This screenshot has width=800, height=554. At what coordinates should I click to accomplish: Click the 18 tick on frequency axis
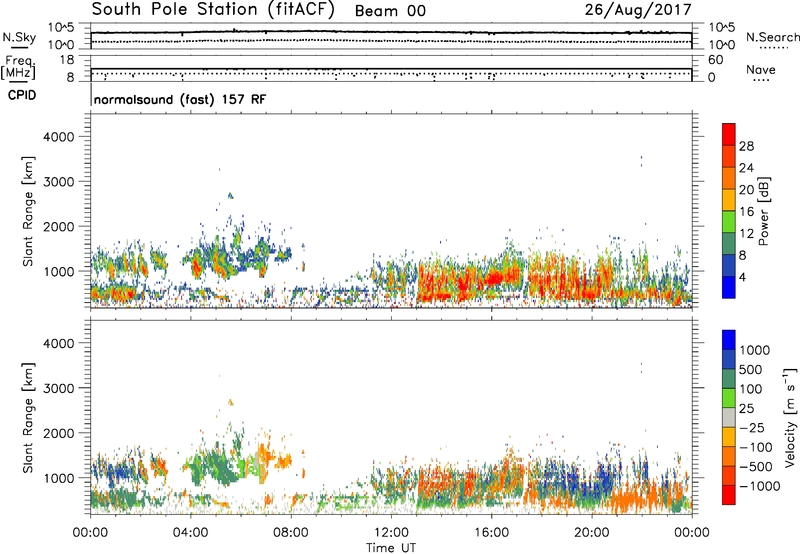67,60
